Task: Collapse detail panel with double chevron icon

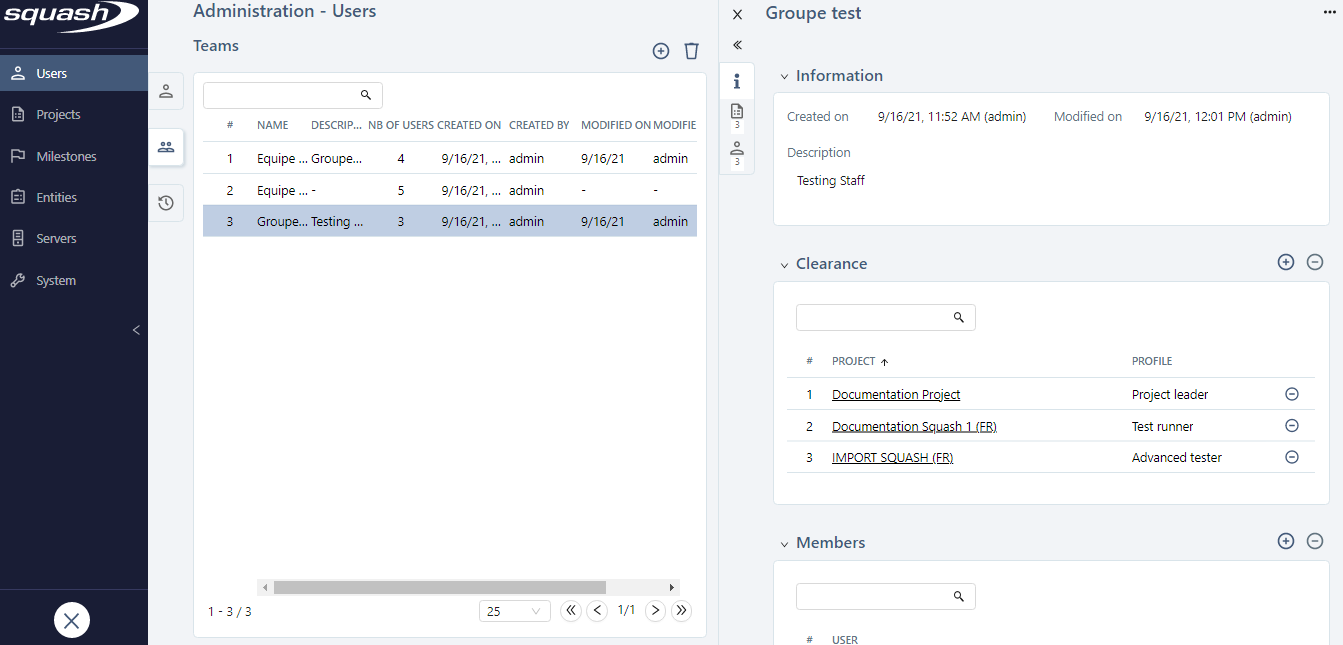Action: pos(737,45)
